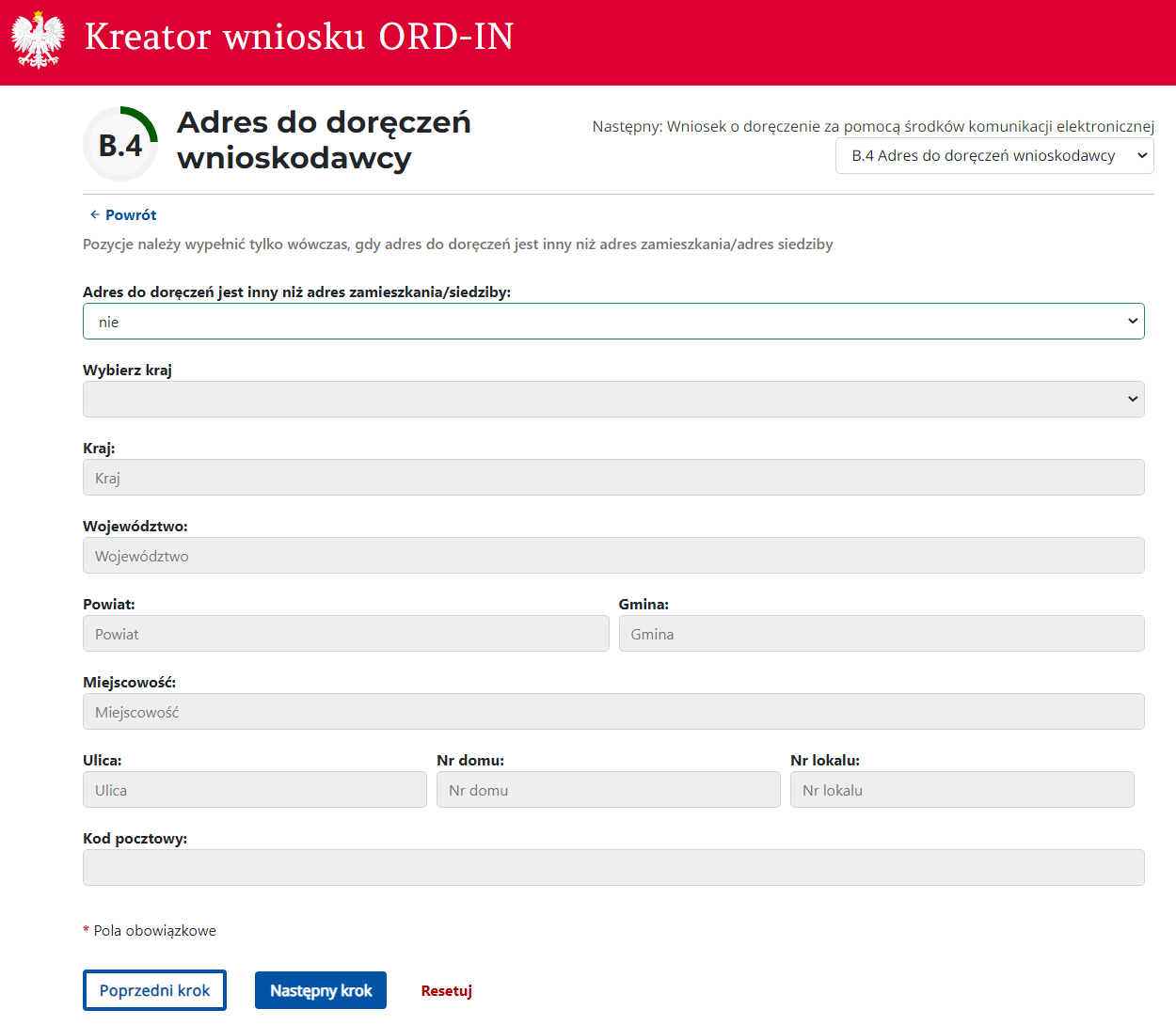The width and height of the screenshot is (1176, 1025).
Task: Expand the Wybierz kraj dropdown
Action: 612,400
